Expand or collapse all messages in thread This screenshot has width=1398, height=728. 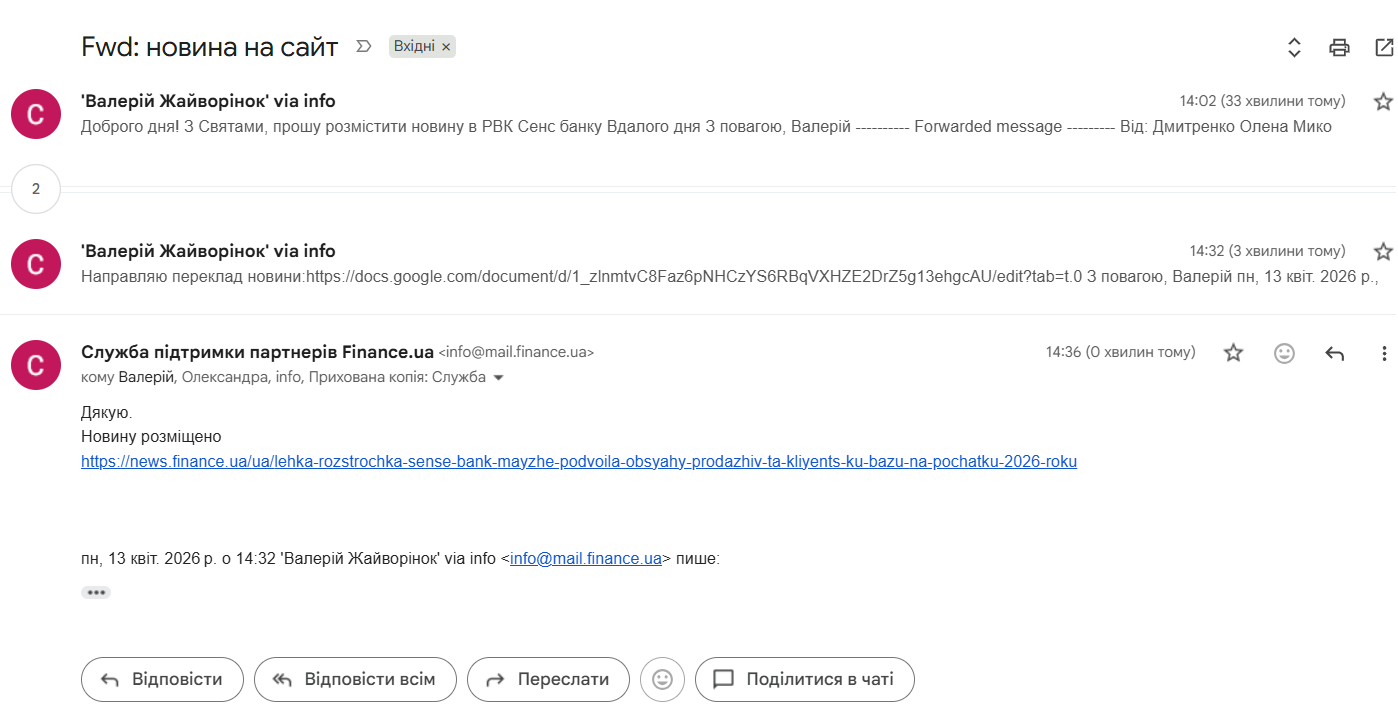(x=1294, y=47)
